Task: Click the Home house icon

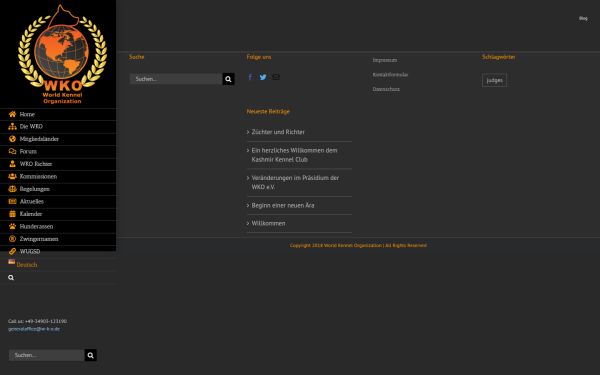Action: [12, 114]
